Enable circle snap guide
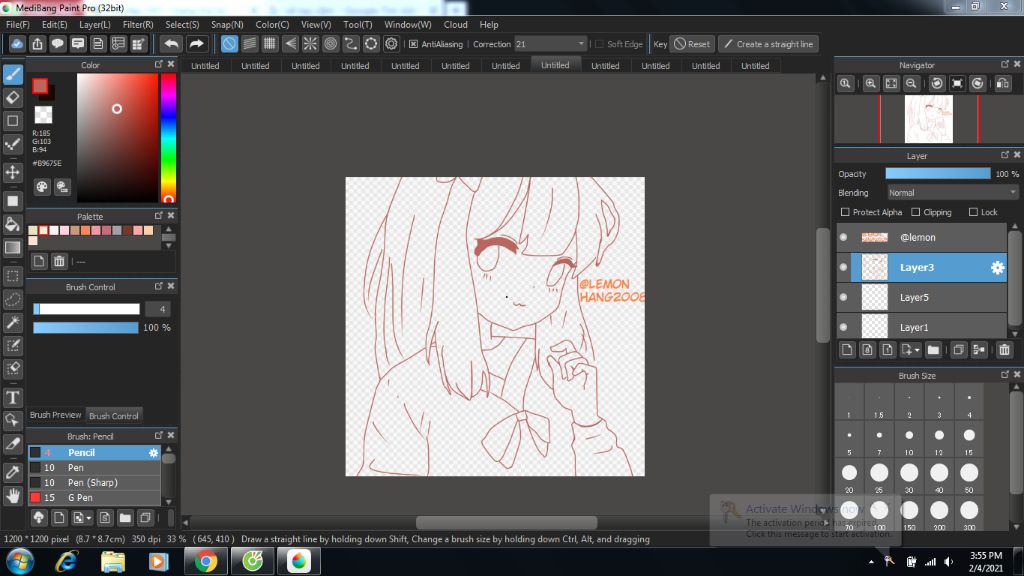The height and width of the screenshot is (576, 1024). [330, 44]
